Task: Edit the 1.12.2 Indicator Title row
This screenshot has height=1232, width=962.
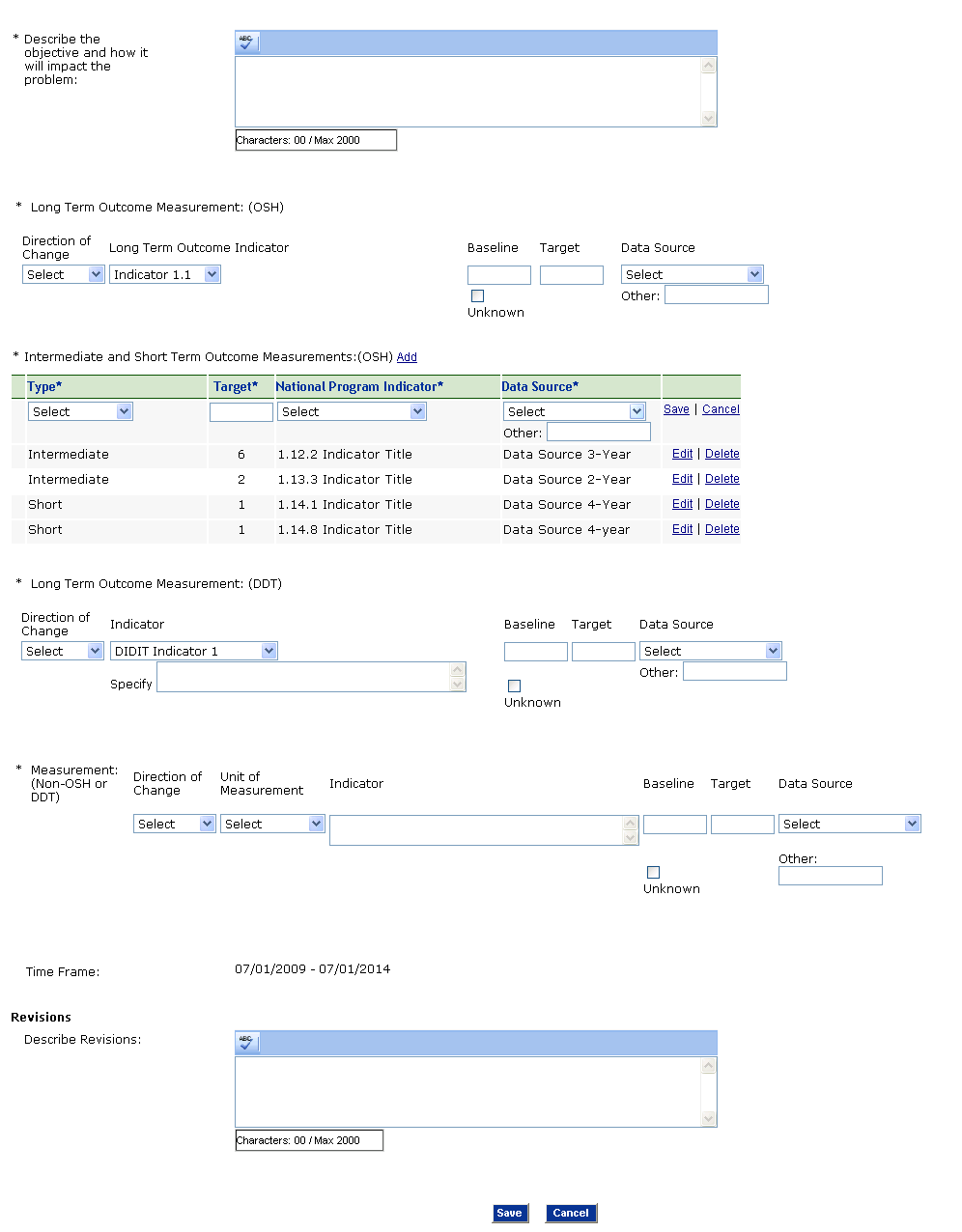Action: (x=682, y=454)
